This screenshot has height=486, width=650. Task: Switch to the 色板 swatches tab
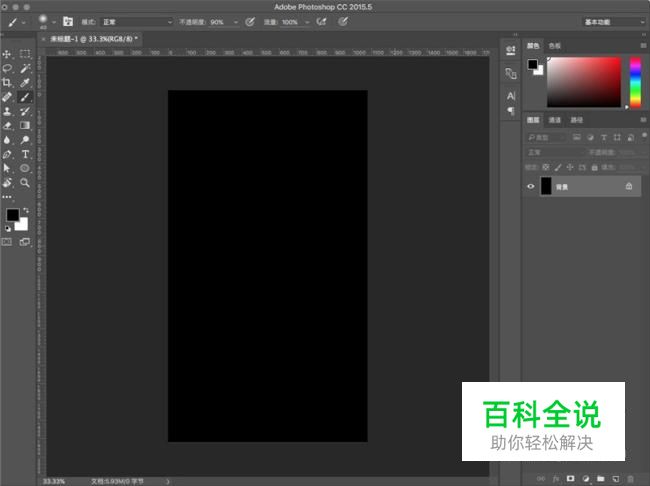click(x=555, y=45)
